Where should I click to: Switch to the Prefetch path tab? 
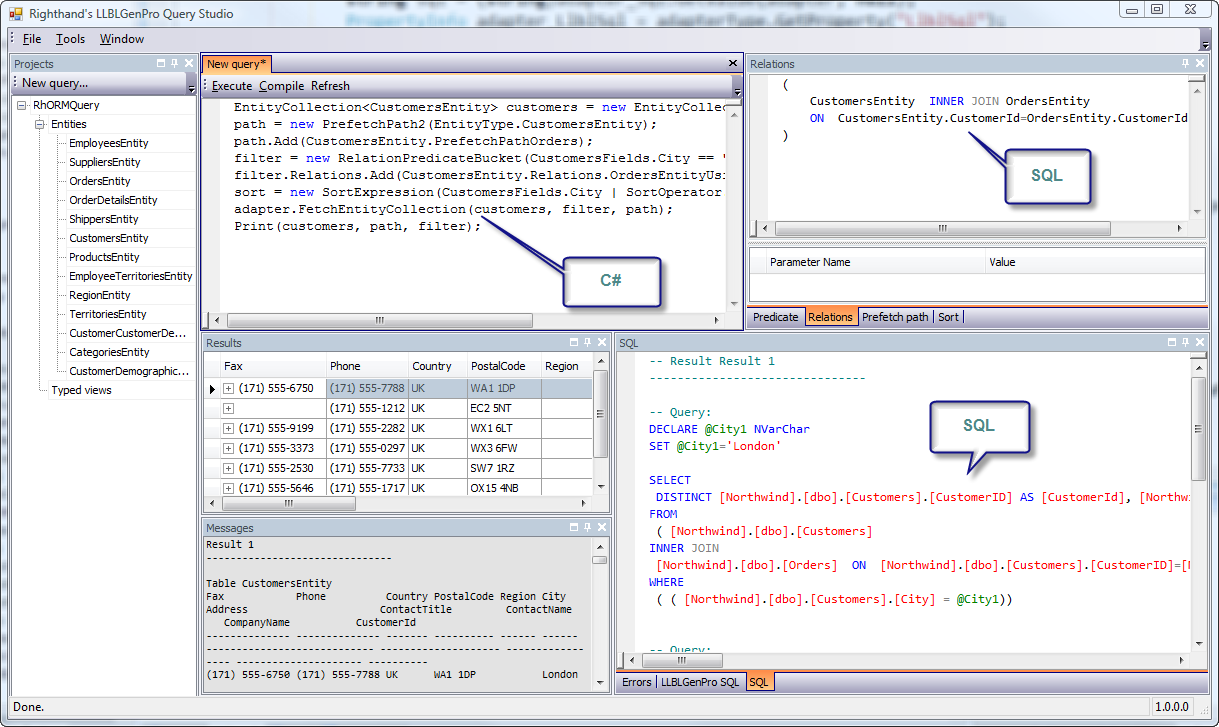pyautogui.click(x=895, y=317)
